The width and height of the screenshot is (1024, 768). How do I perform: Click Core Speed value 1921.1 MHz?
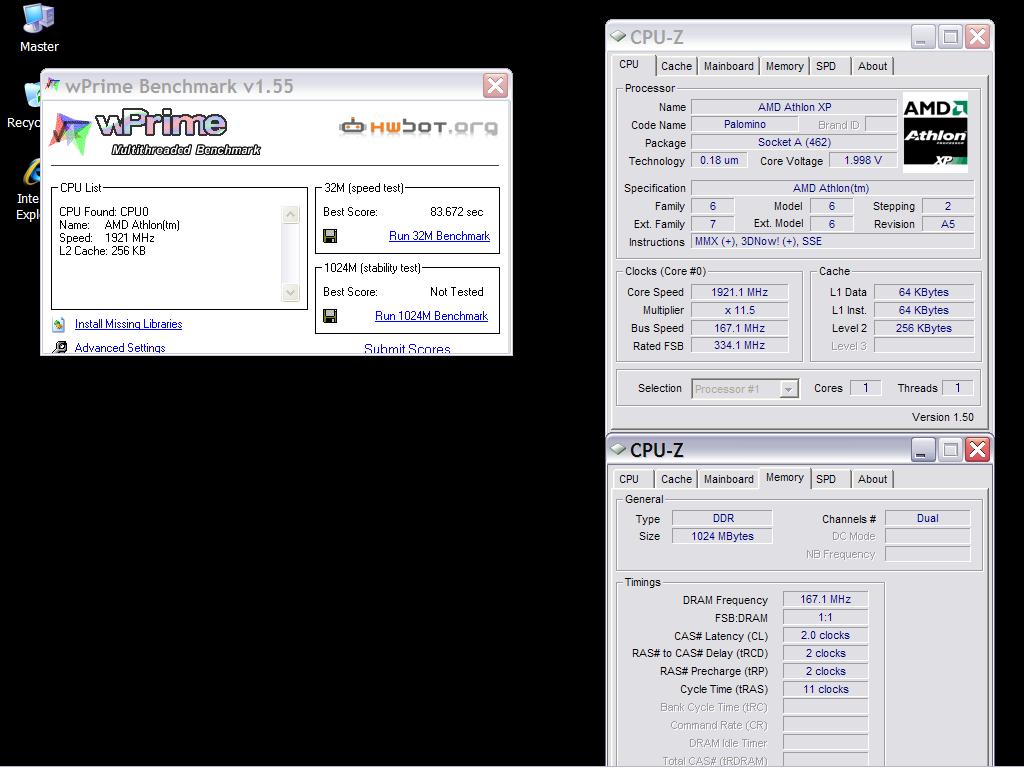point(739,292)
